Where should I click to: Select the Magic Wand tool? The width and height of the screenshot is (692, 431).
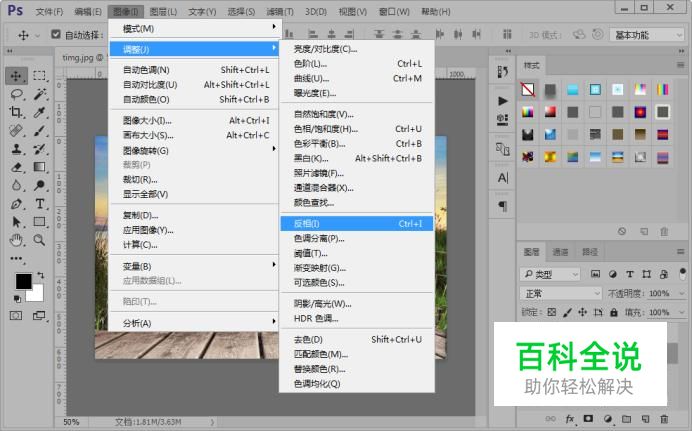pyautogui.click(x=40, y=94)
